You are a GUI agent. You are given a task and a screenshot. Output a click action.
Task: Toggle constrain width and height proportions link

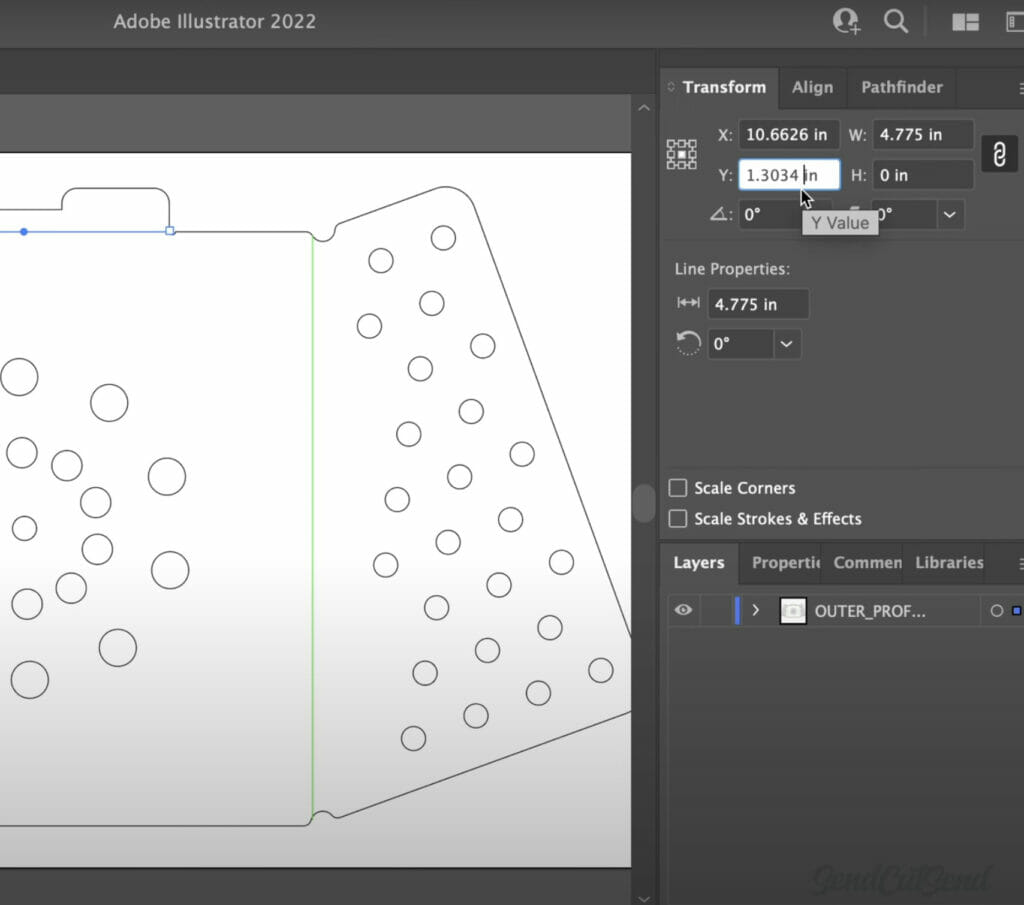999,154
